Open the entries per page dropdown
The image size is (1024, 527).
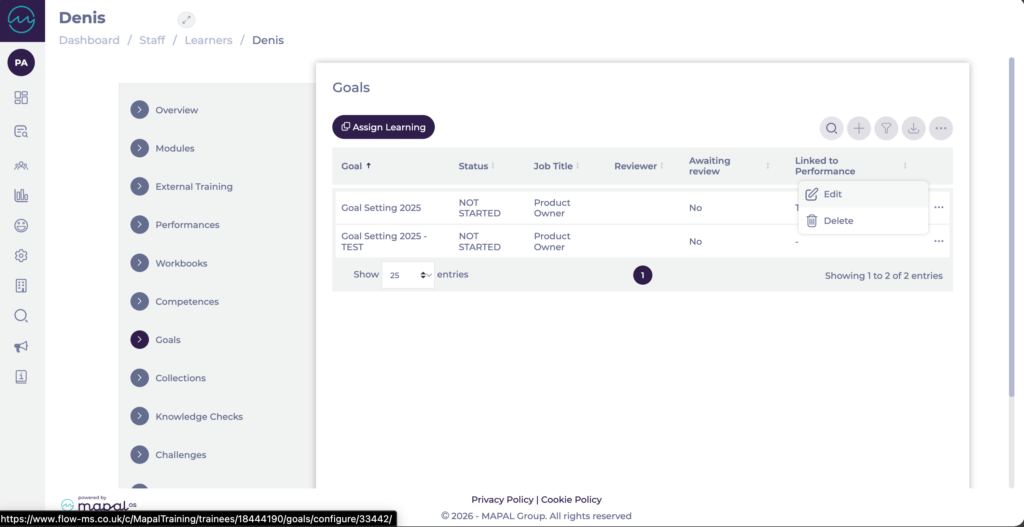408,275
